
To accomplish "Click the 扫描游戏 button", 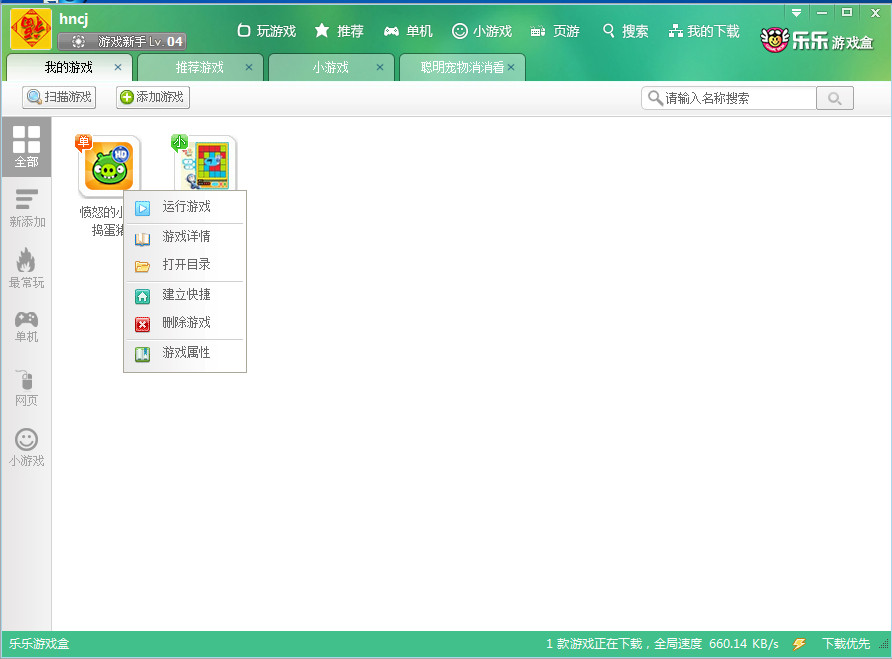I will [x=59, y=97].
